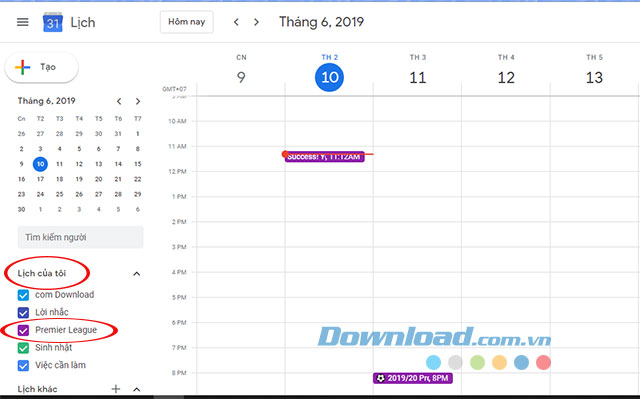Go to previous week with header arrow

(x=236, y=22)
